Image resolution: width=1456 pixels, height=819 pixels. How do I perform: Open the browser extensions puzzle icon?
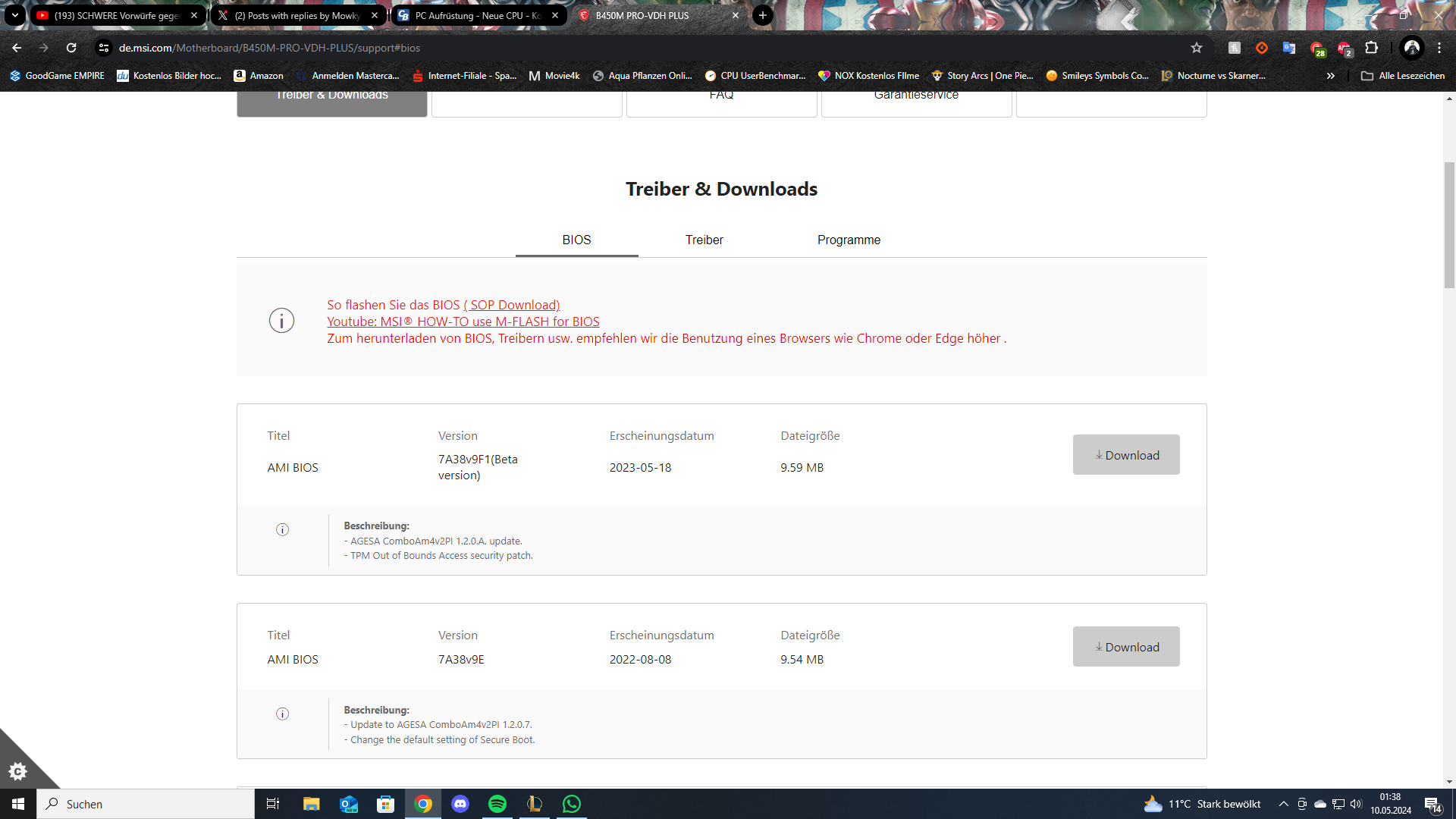point(1371,48)
